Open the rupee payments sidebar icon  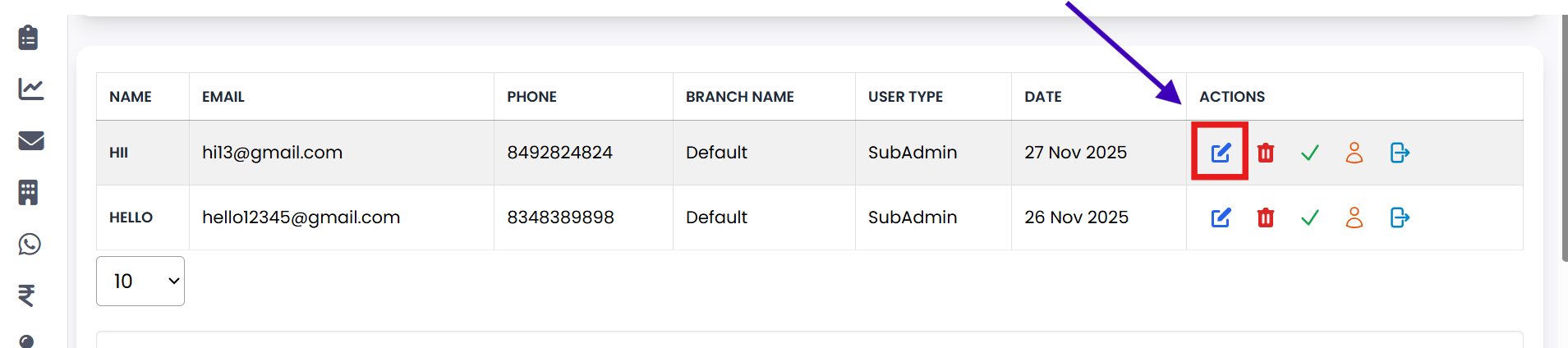[x=27, y=295]
